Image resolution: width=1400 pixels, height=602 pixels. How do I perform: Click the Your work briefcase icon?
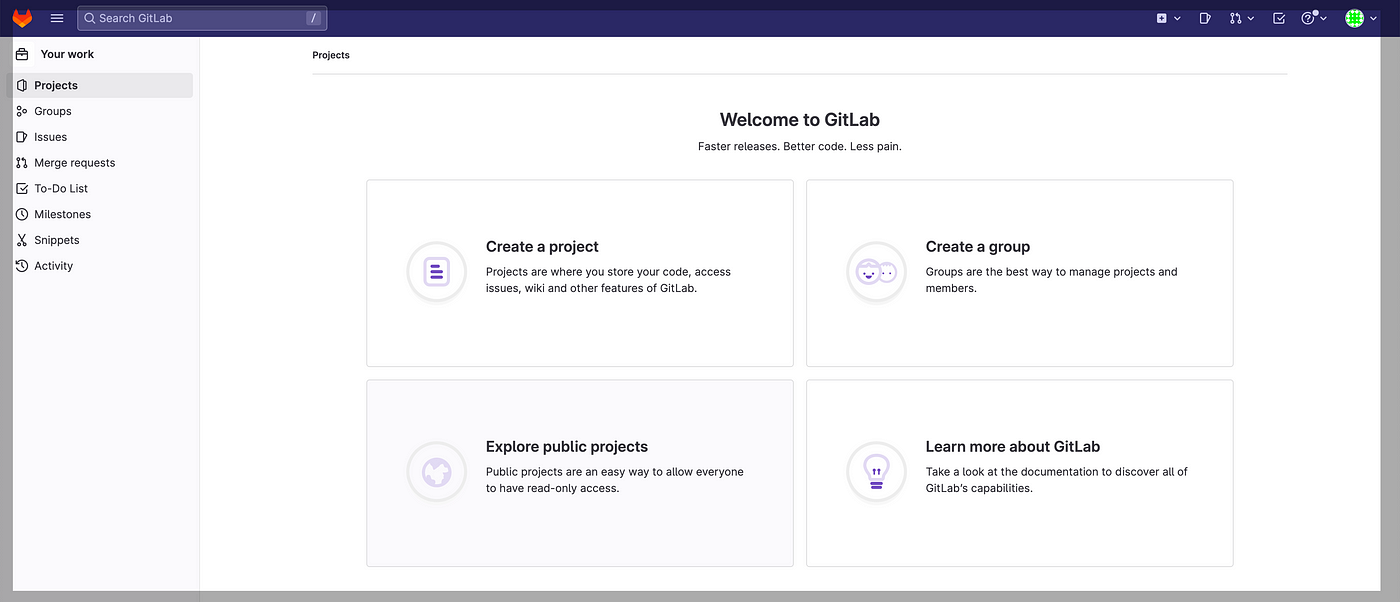(x=22, y=54)
